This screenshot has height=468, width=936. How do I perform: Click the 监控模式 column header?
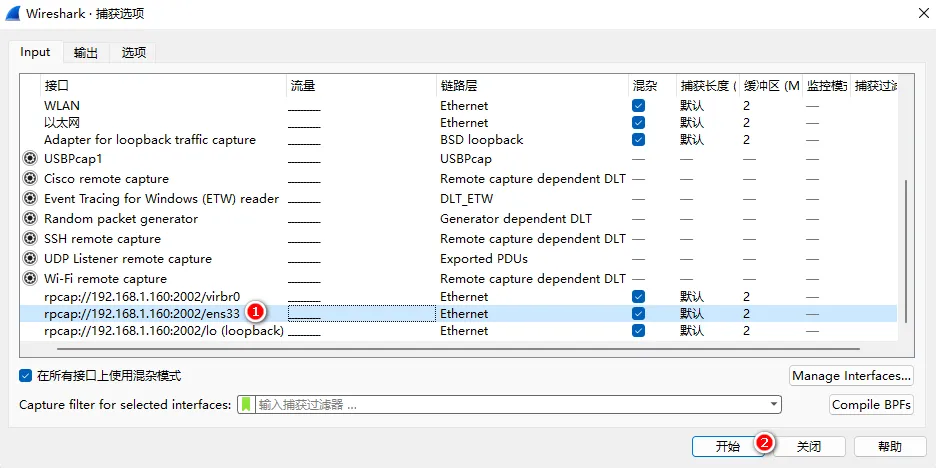click(x=826, y=86)
